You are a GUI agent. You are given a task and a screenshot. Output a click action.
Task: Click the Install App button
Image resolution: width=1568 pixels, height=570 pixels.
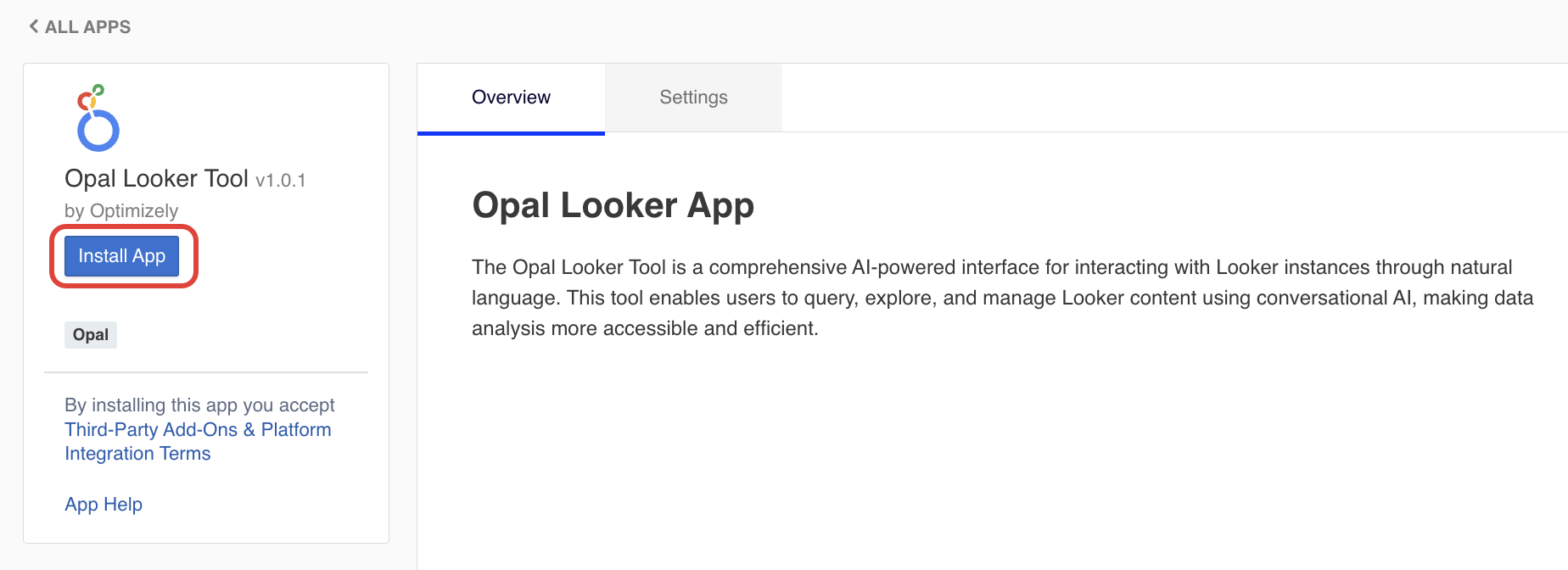coord(122,256)
